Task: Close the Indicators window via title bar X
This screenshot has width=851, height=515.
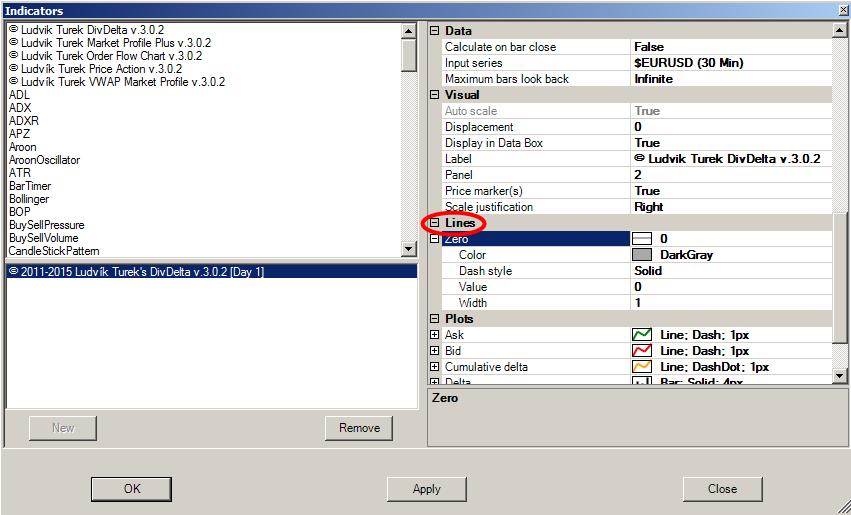Action: (x=843, y=10)
